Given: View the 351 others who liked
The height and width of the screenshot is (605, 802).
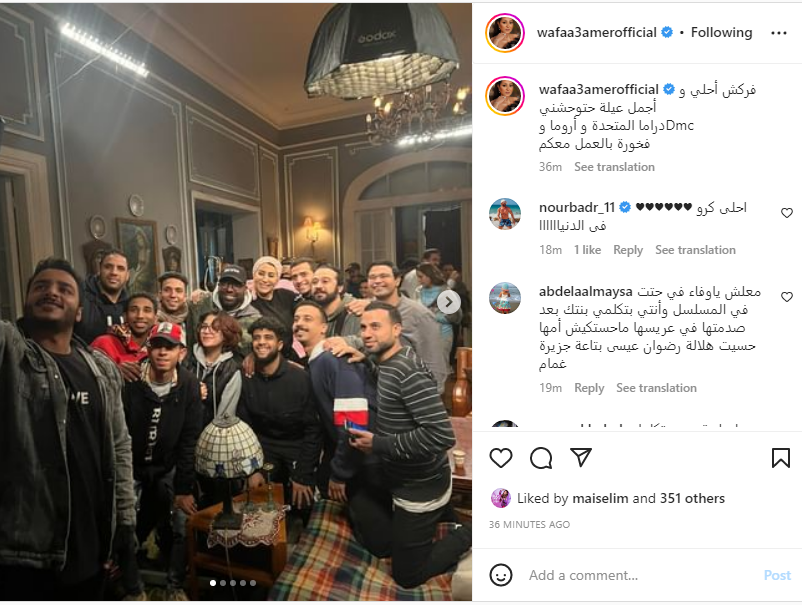Looking at the screenshot, I should 692,499.
